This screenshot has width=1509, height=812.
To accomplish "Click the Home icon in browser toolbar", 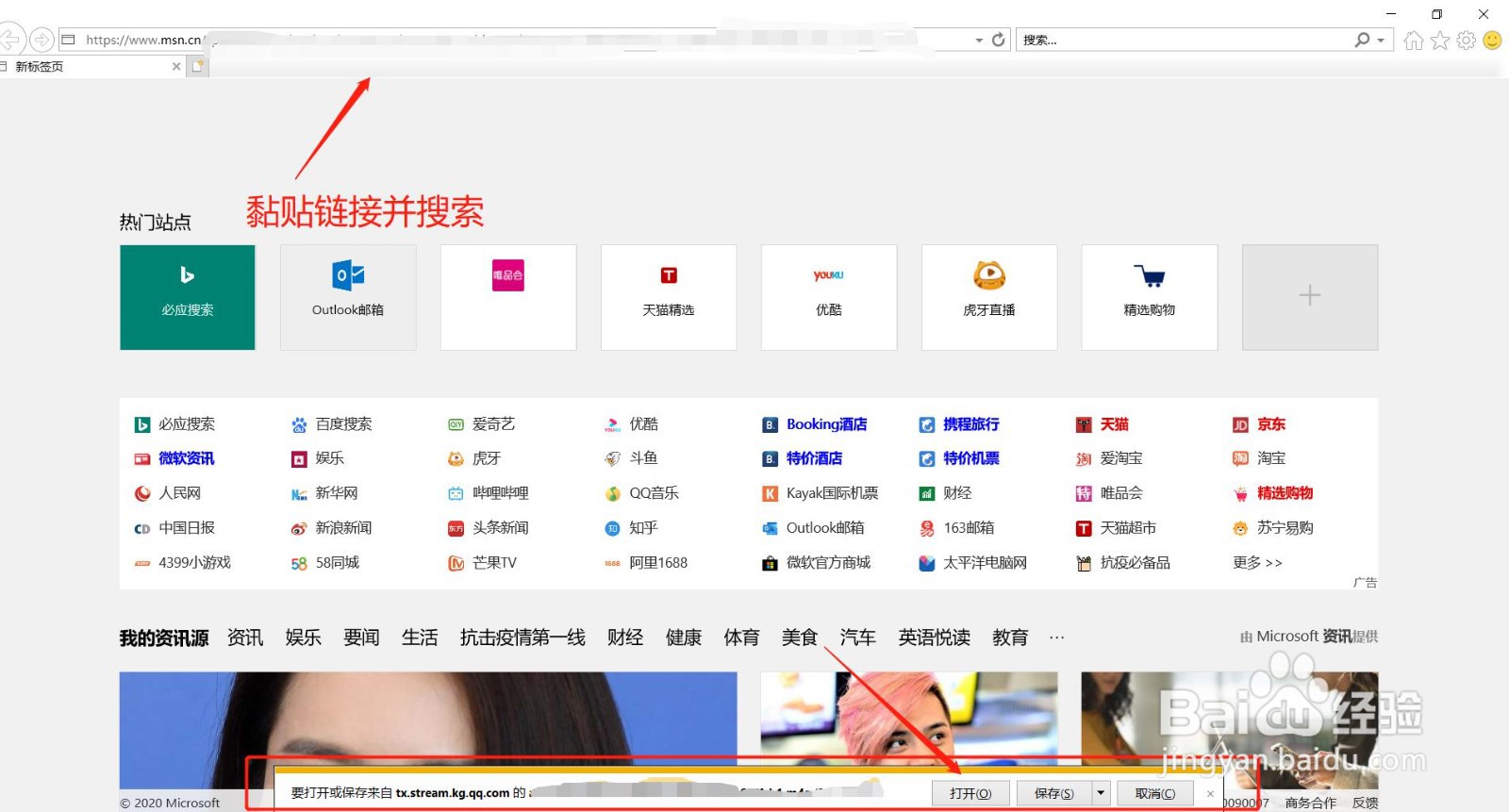I will (x=1413, y=40).
